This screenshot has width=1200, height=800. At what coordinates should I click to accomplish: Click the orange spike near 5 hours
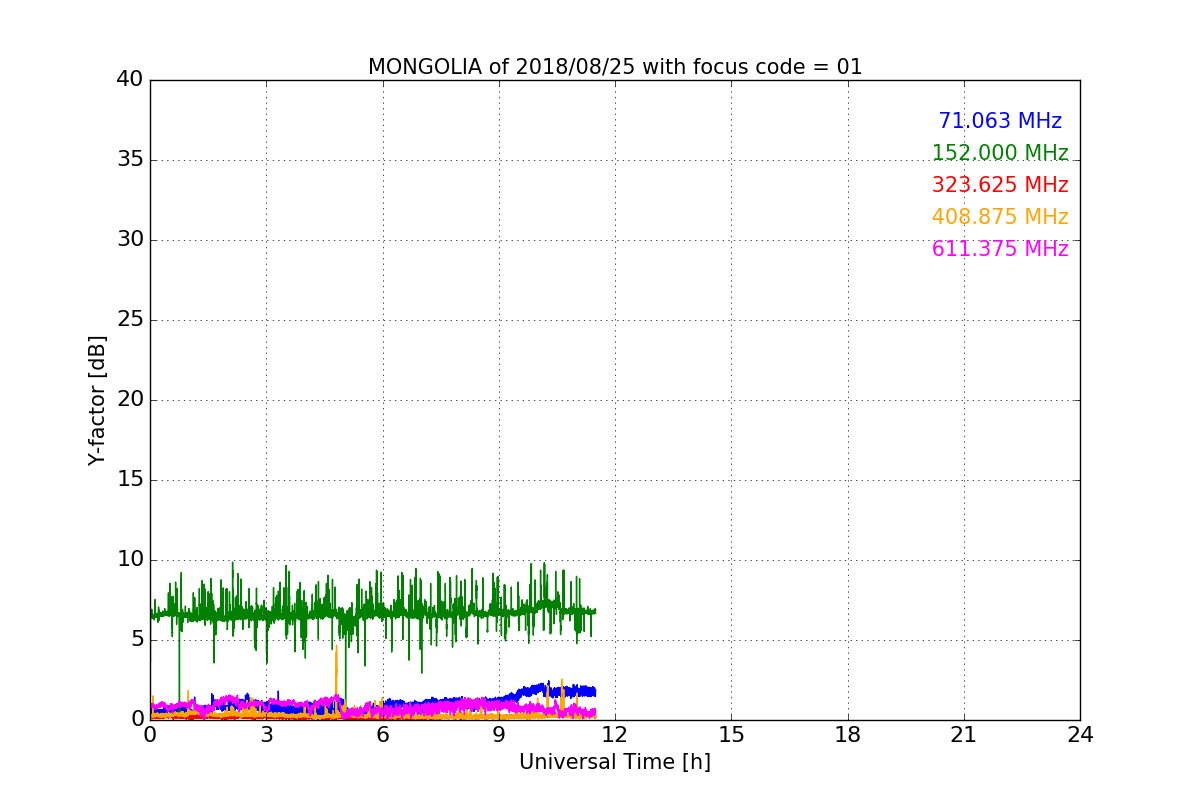click(336, 680)
